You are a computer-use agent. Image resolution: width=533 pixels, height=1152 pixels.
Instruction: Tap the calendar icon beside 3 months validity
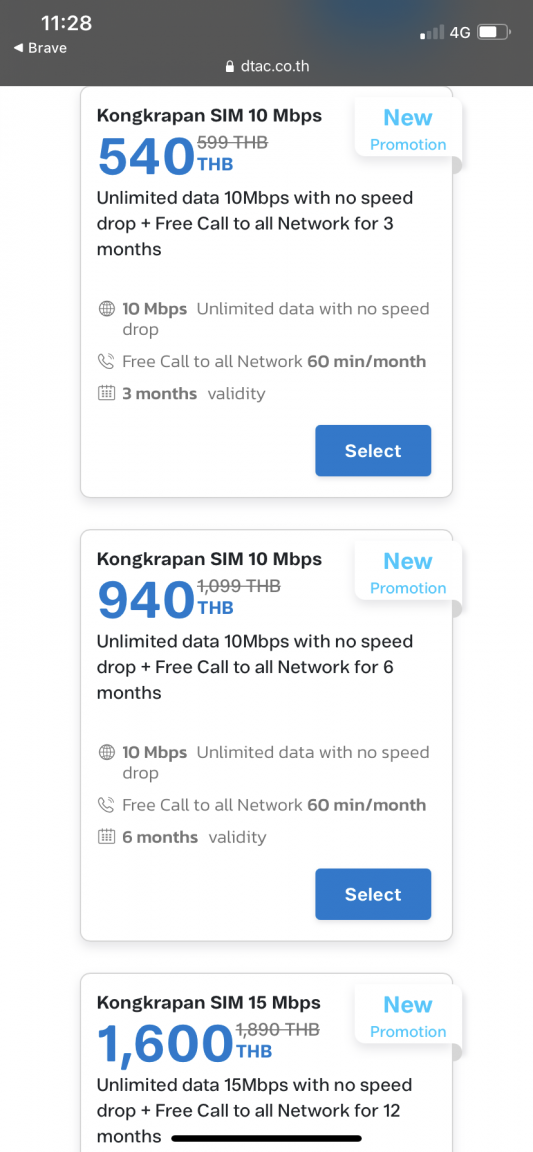click(x=107, y=394)
